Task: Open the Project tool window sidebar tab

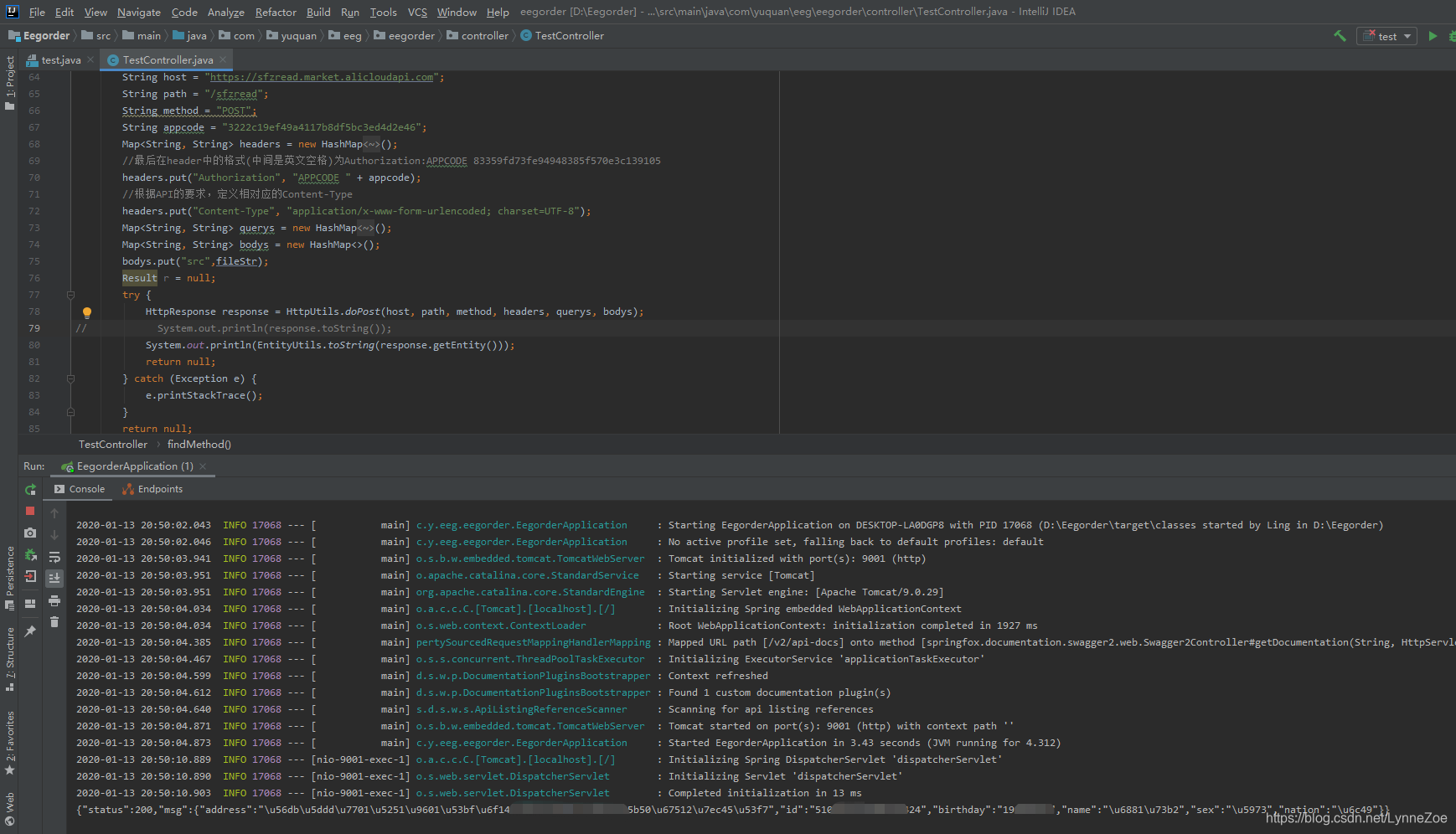Action: (9, 83)
